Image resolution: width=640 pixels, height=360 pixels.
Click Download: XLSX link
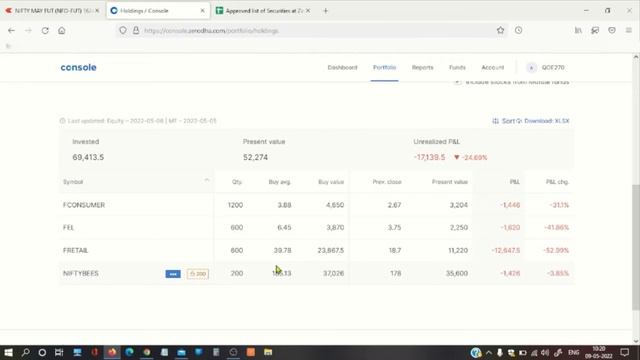(546, 121)
